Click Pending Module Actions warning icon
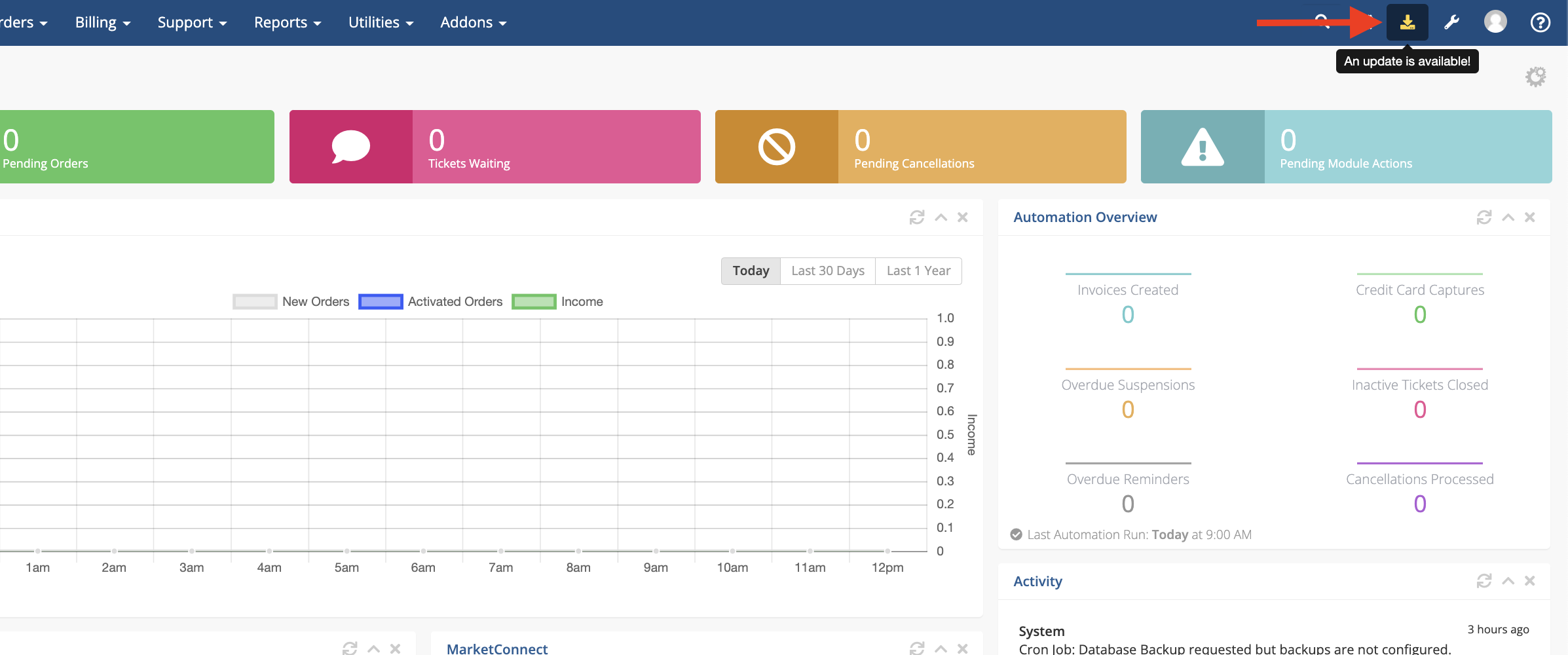The image size is (1568, 655). 1203,147
